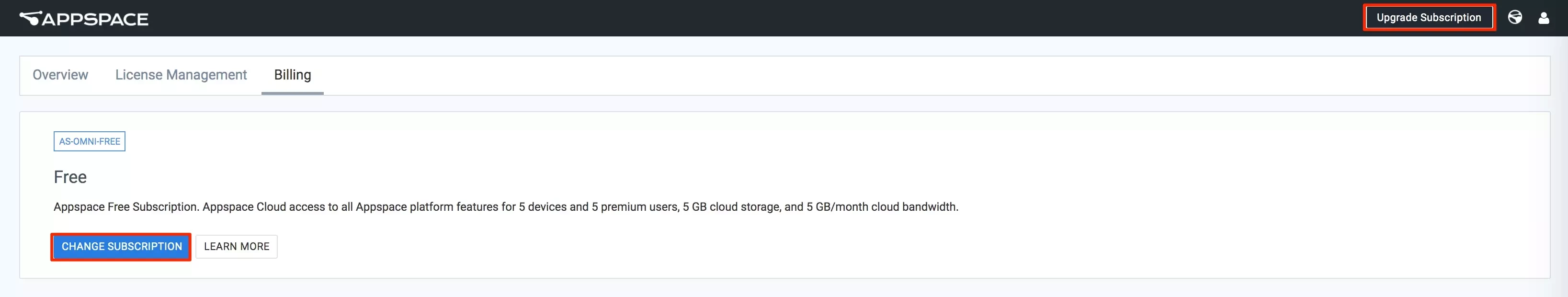1568x297 pixels.
Task: Click the Learn More button
Action: 236,247
